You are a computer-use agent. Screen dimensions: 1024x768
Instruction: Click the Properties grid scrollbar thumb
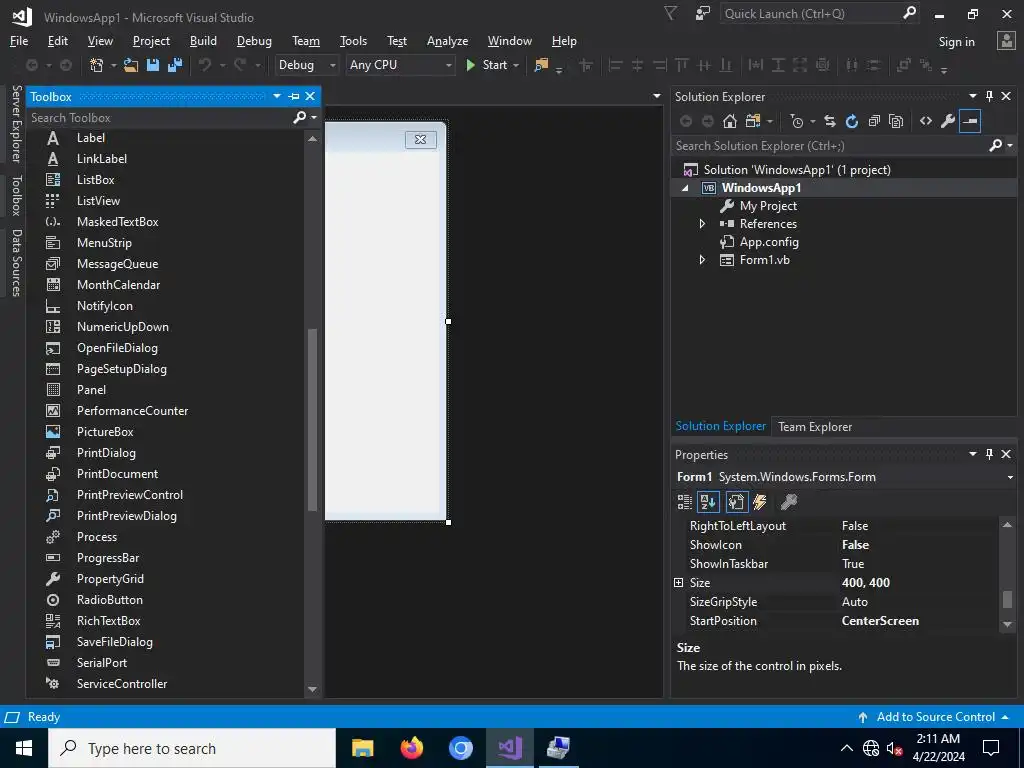click(x=1007, y=599)
